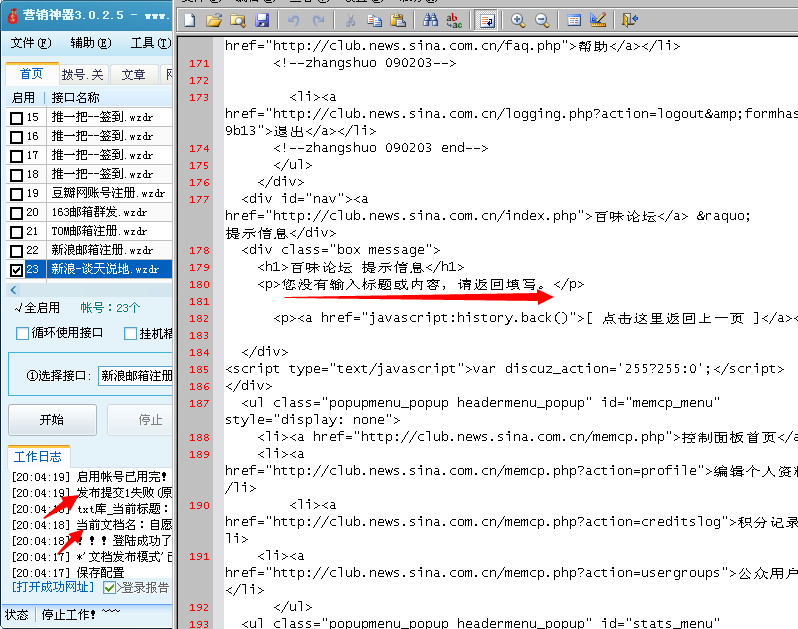Switch to 文章 tab
This screenshot has width=798, height=629.
pyautogui.click(x=133, y=75)
